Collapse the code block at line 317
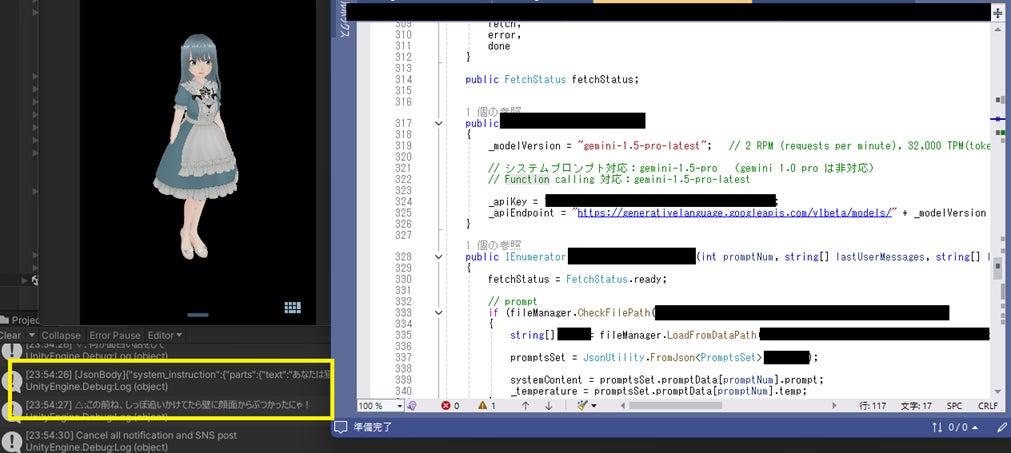Viewport: 1011px width, 453px height. pyautogui.click(x=438, y=122)
